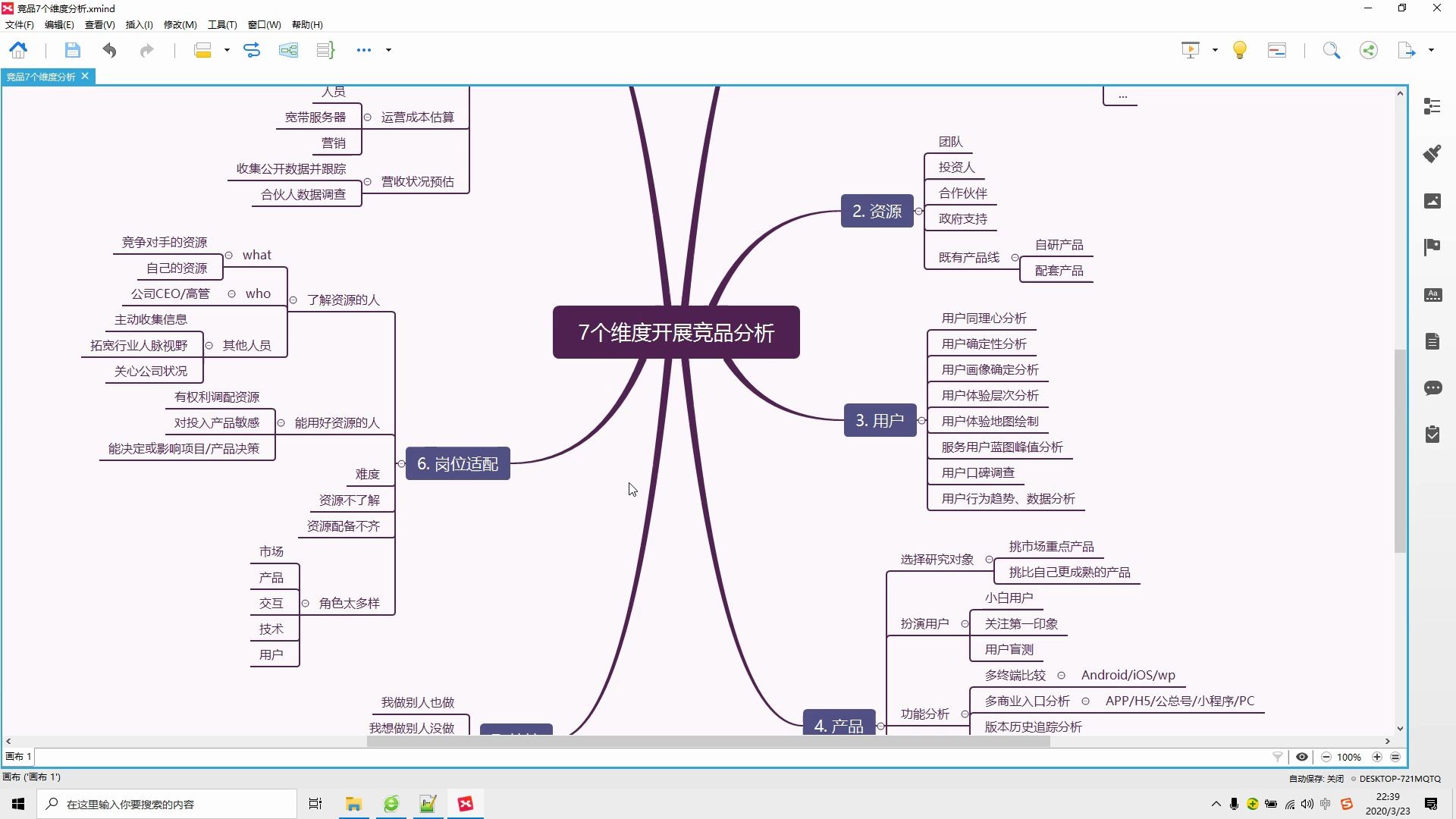Screen dimensions: 1456x819
Task: Click the 100% zoom level value
Action: (x=1348, y=757)
